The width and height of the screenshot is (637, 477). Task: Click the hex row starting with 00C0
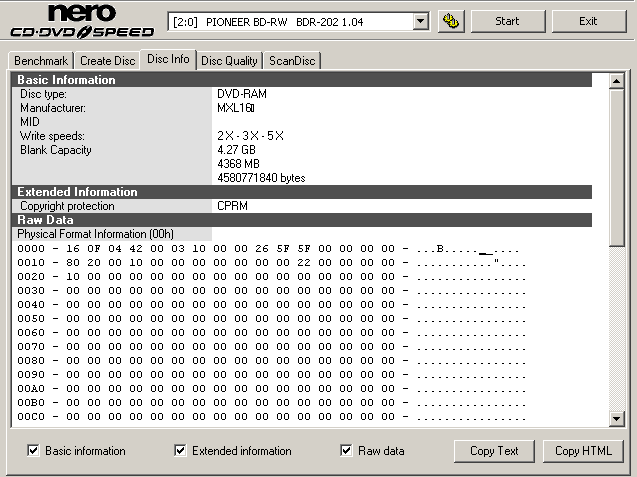(271, 417)
